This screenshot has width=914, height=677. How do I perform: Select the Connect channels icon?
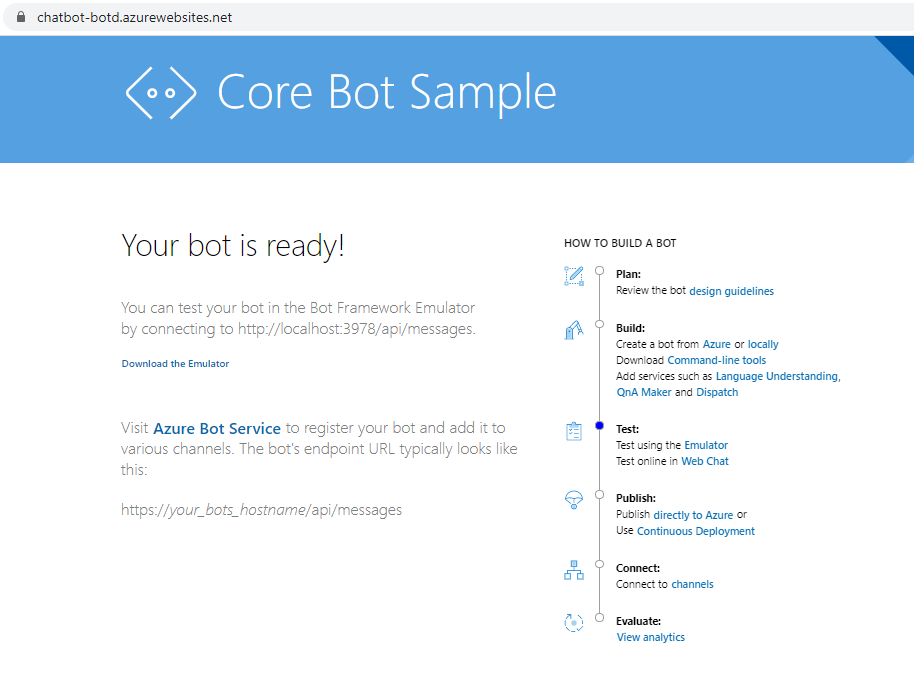coord(574,570)
